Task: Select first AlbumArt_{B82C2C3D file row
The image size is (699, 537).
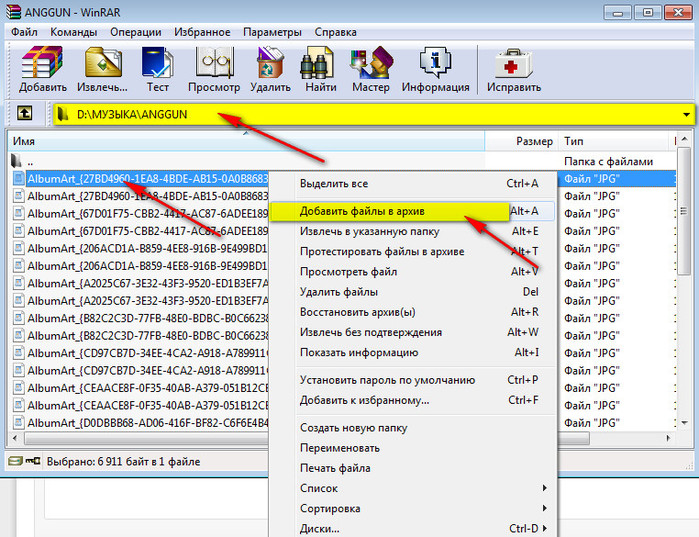Action: click(139, 318)
